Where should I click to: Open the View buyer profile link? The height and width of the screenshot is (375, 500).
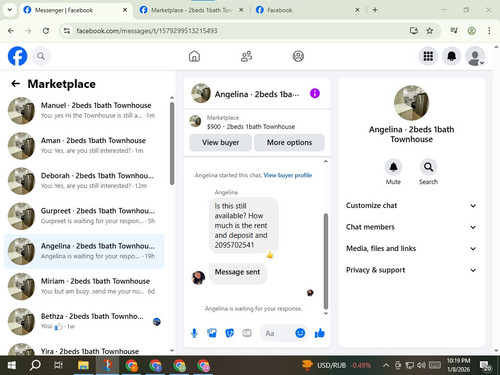click(x=288, y=175)
